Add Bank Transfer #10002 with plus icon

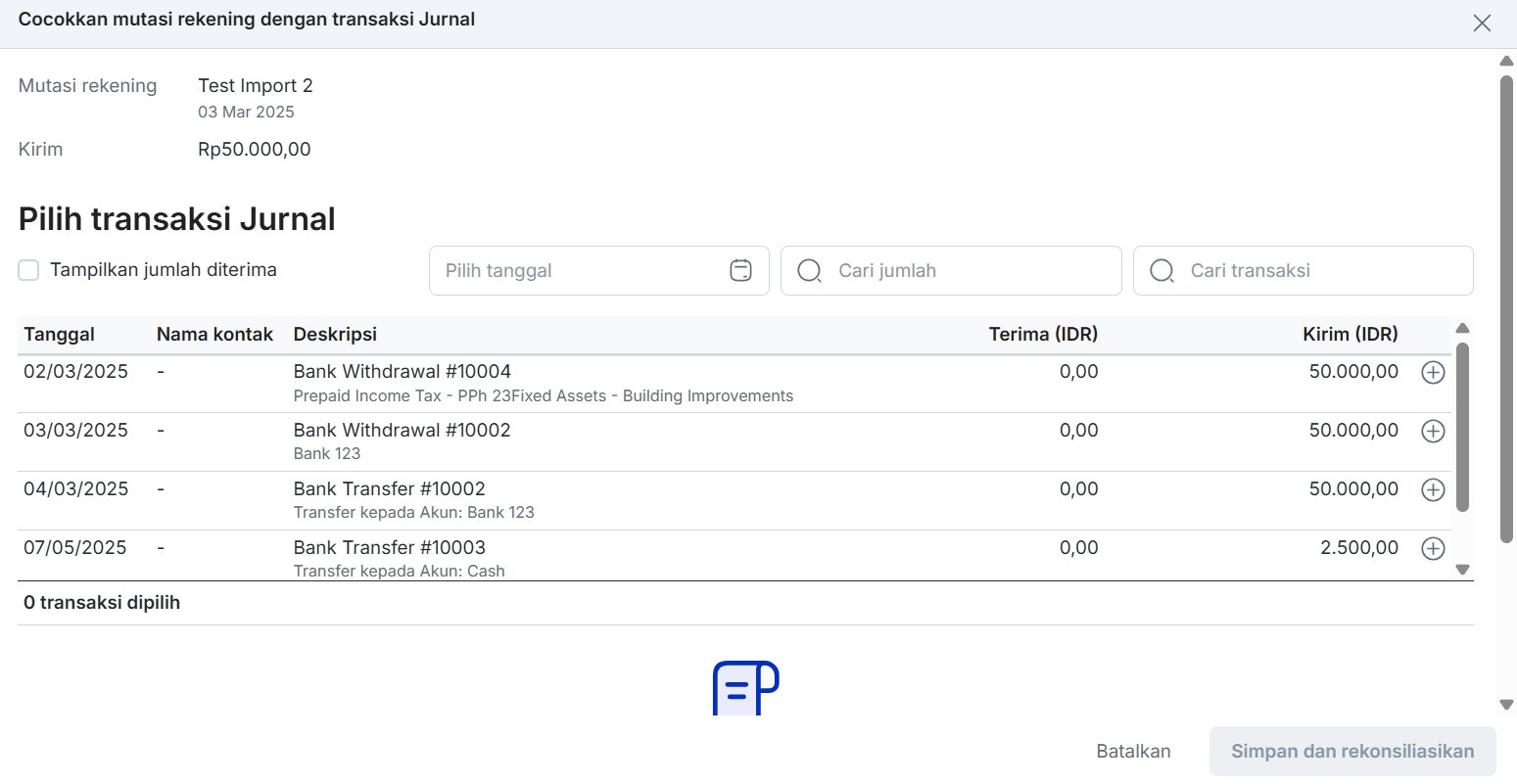pyautogui.click(x=1433, y=489)
